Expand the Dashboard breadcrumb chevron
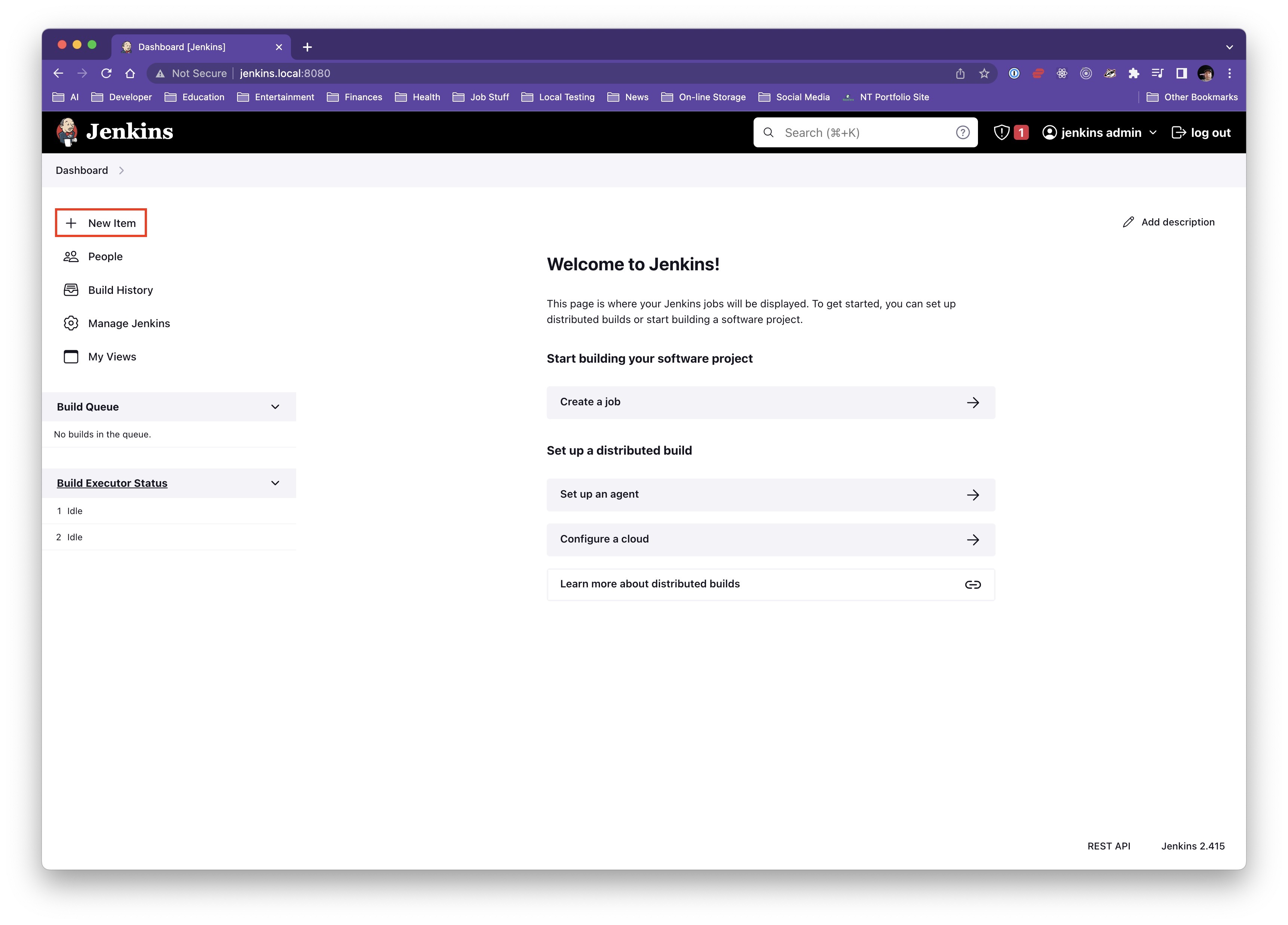1288x925 pixels. point(122,170)
